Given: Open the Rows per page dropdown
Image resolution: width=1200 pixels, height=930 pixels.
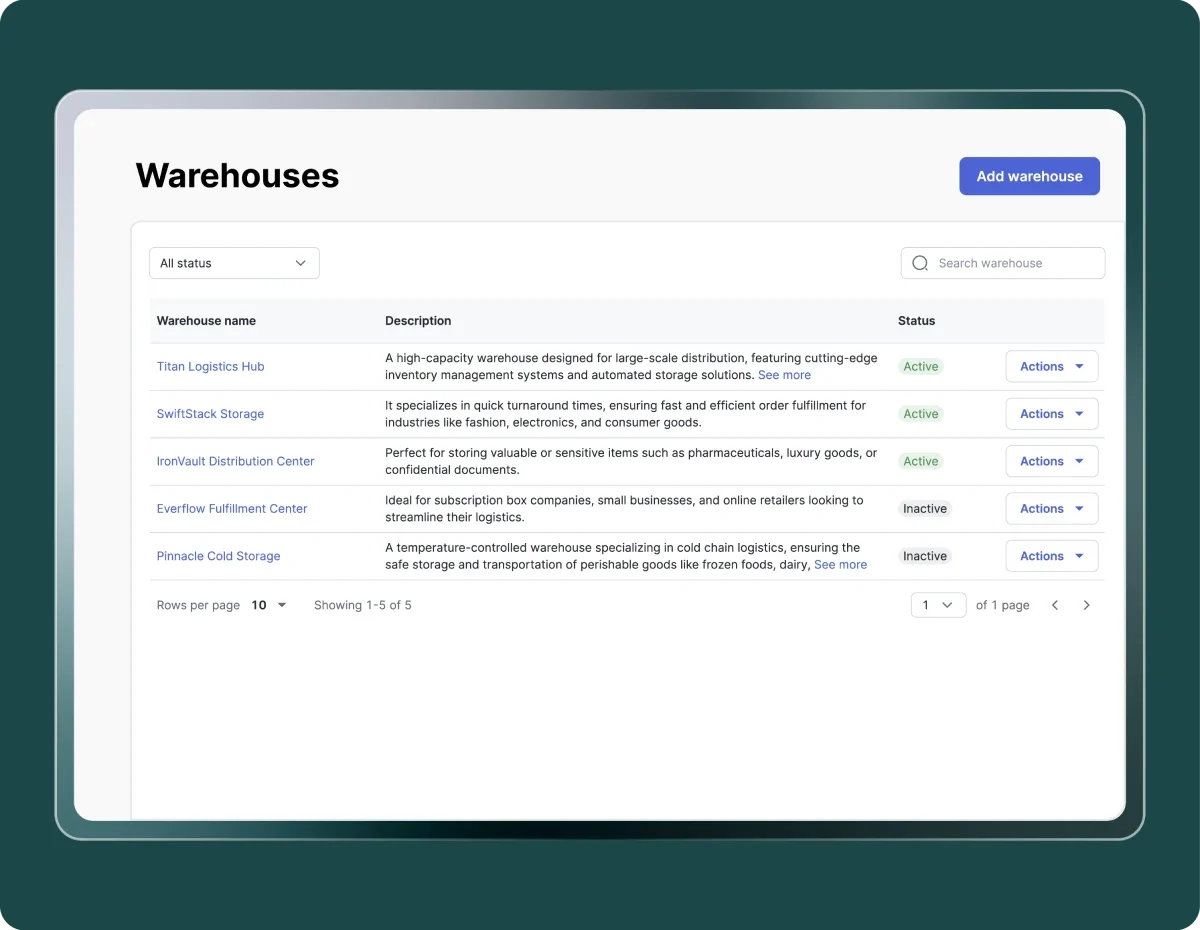Looking at the screenshot, I should pos(267,605).
